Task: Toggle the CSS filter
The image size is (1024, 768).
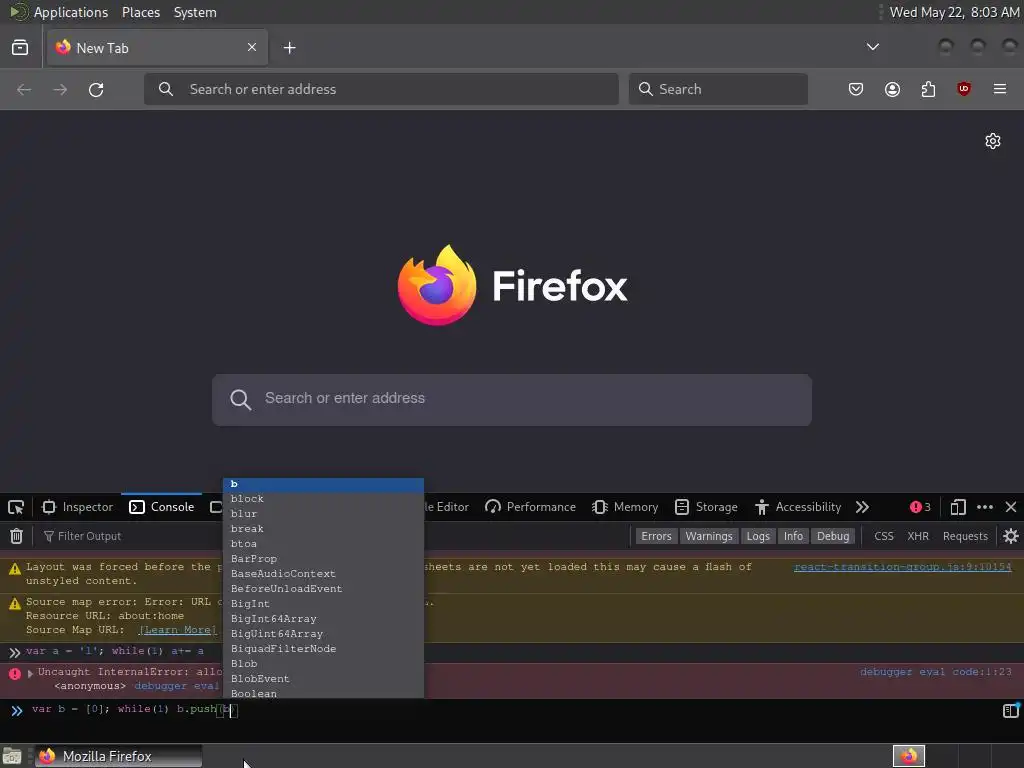Action: 884,536
